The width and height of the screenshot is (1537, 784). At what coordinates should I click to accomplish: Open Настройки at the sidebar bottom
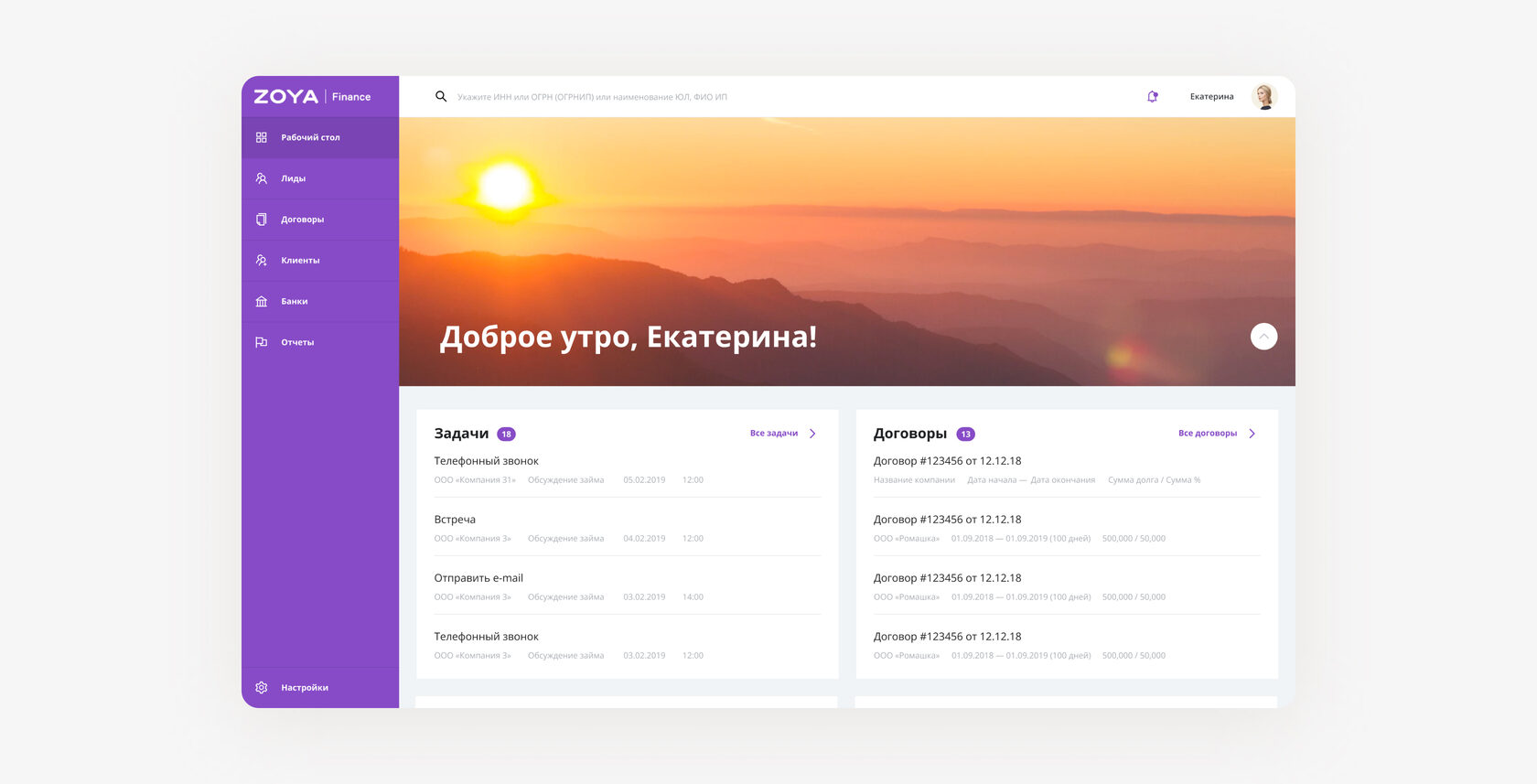pos(320,688)
